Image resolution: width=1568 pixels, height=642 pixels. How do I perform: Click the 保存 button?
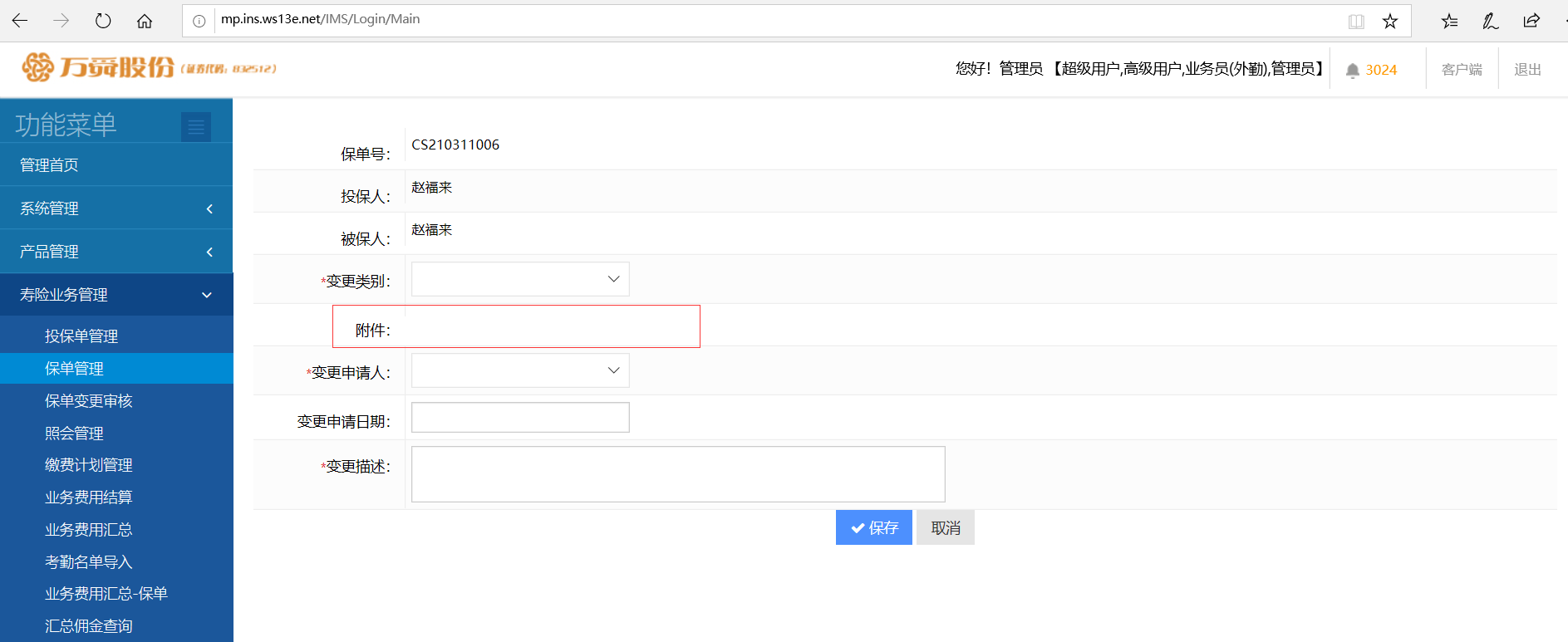click(873, 528)
